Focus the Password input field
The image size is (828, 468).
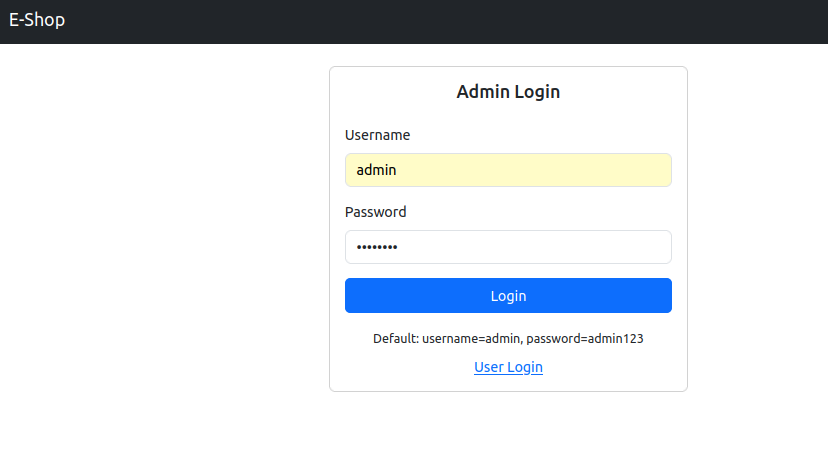[x=508, y=247]
